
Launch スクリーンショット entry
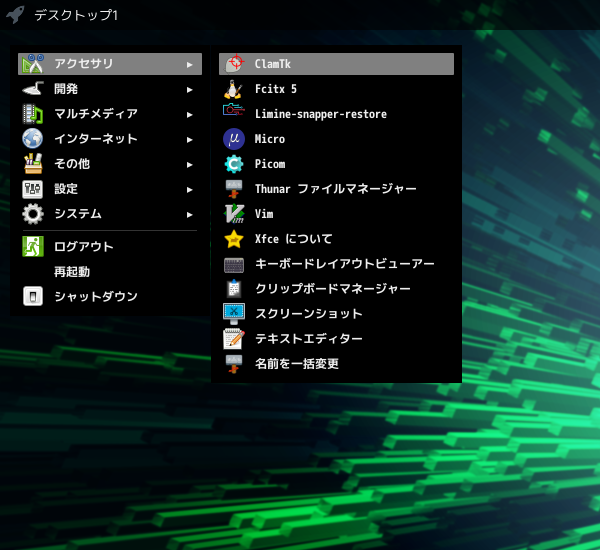click(336, 313)
